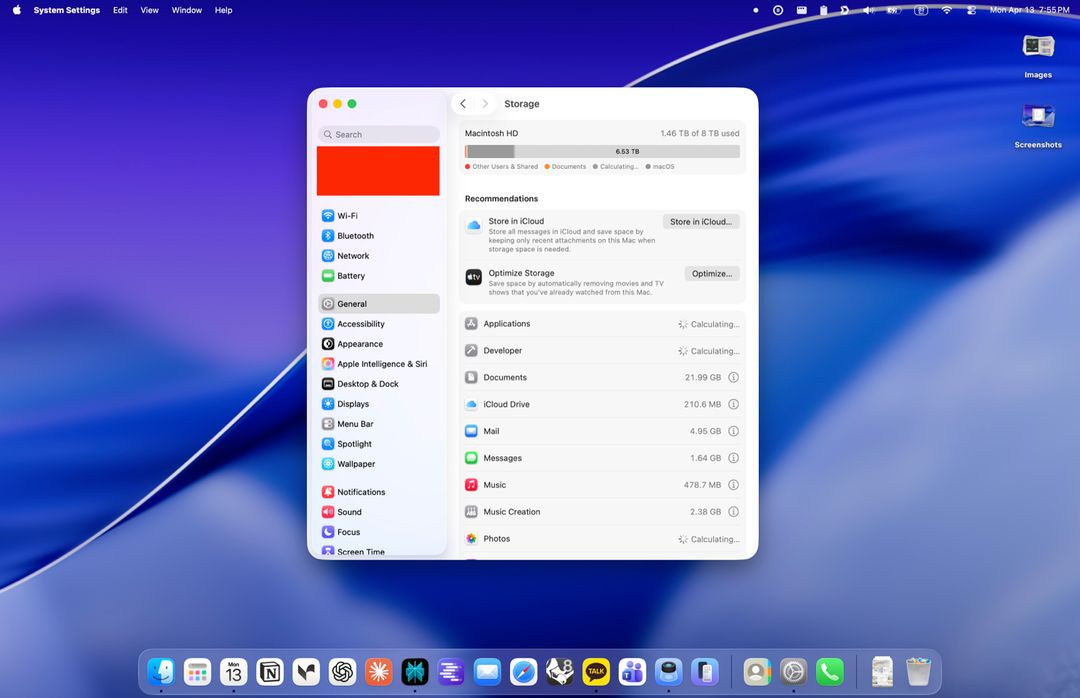Open Finder from the Dock
1080x698 pixels.
click(x=161, y=672)
